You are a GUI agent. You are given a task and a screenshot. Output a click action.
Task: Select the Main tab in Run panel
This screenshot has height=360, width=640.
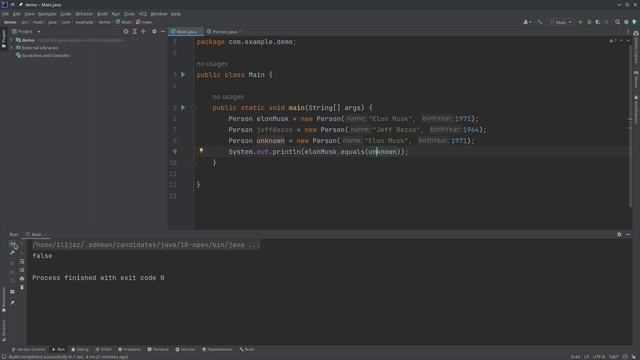tap(36, 234)
